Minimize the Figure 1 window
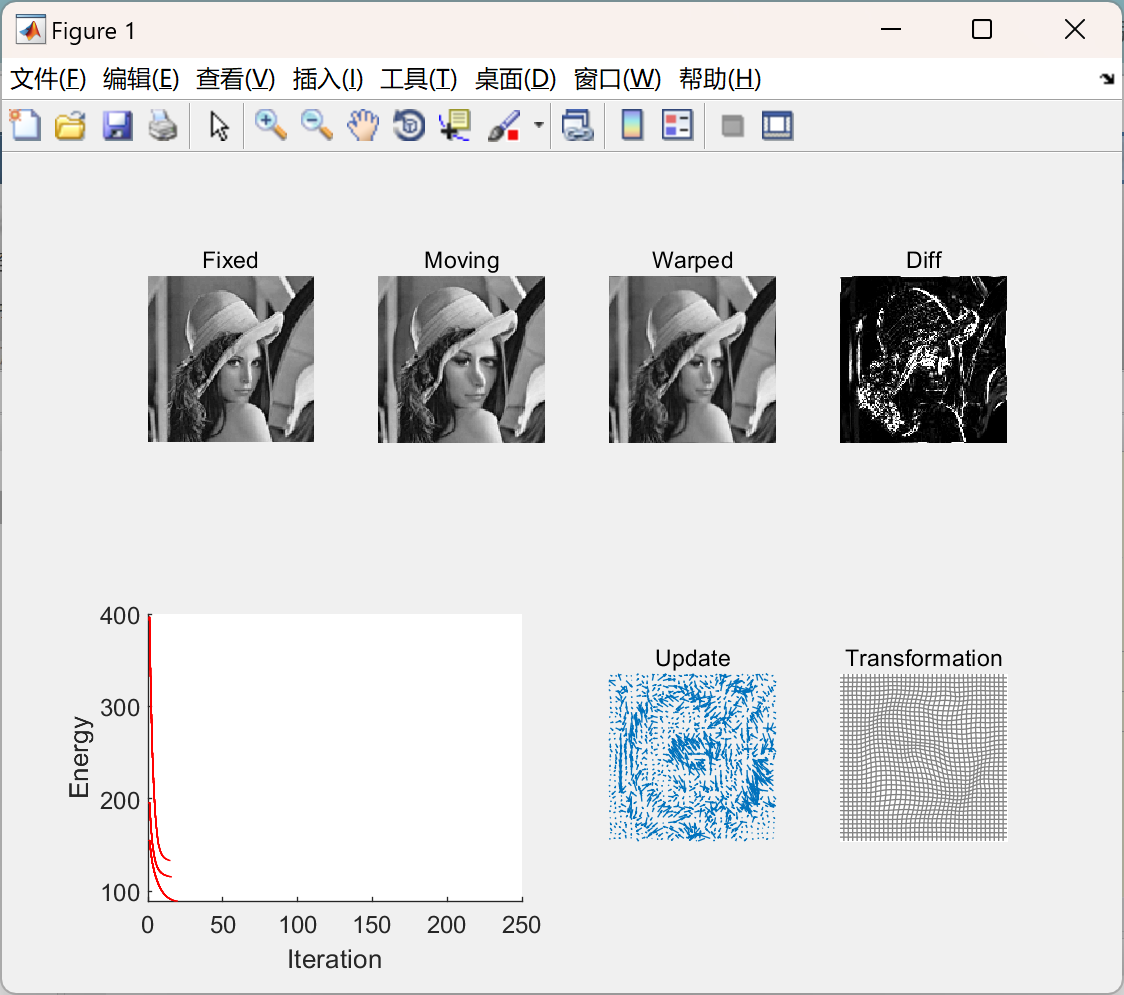Screen dimensions: 1124x995 coord(891,29)
